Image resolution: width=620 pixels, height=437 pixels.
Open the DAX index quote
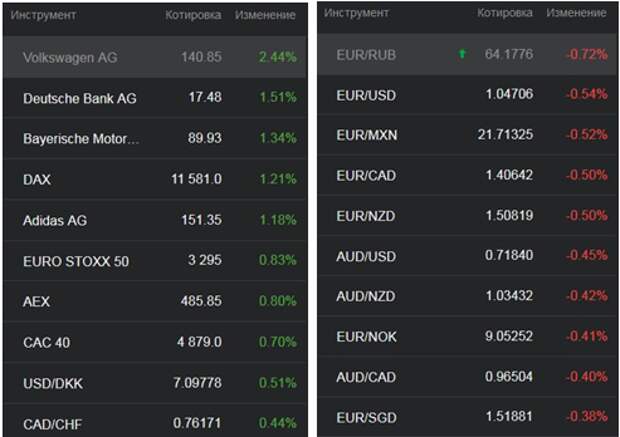155,179
